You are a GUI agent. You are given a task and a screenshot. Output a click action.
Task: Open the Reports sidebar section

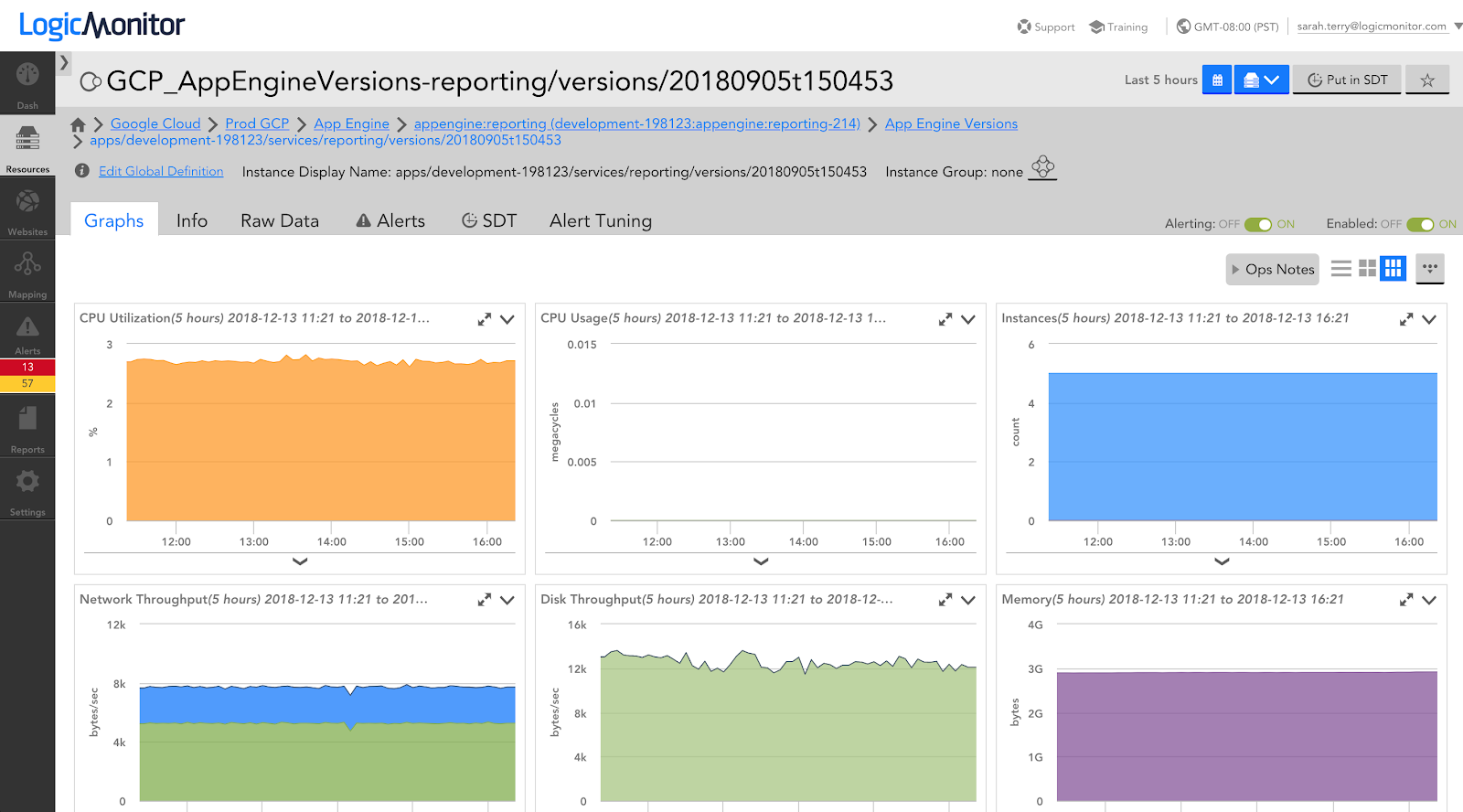[x=27, y=426]
